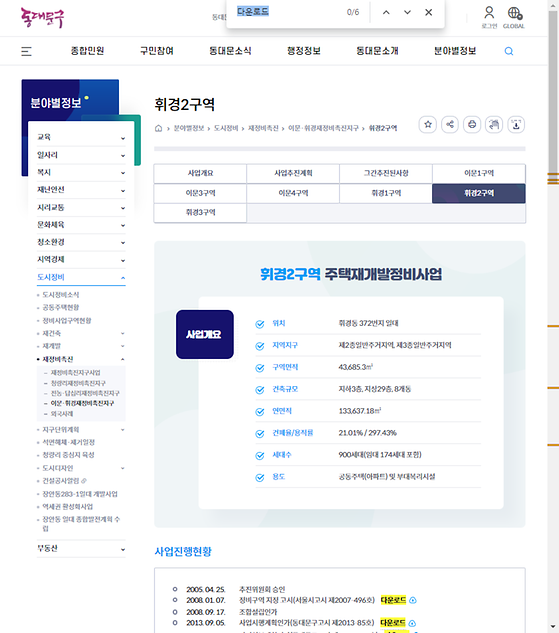The height and width of the screenshot is (633, 559).
Task: Go to previous find result arrow
Action: [x=386, y=13]
